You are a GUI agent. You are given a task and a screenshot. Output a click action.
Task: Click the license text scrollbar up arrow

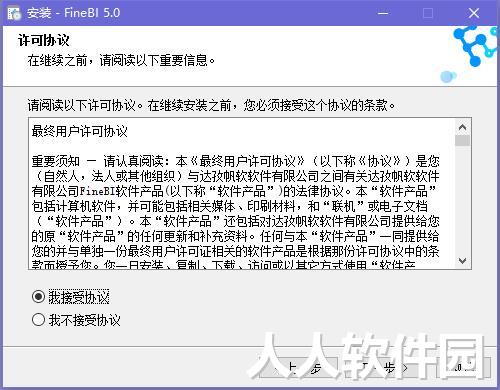(x=462, y=127)
